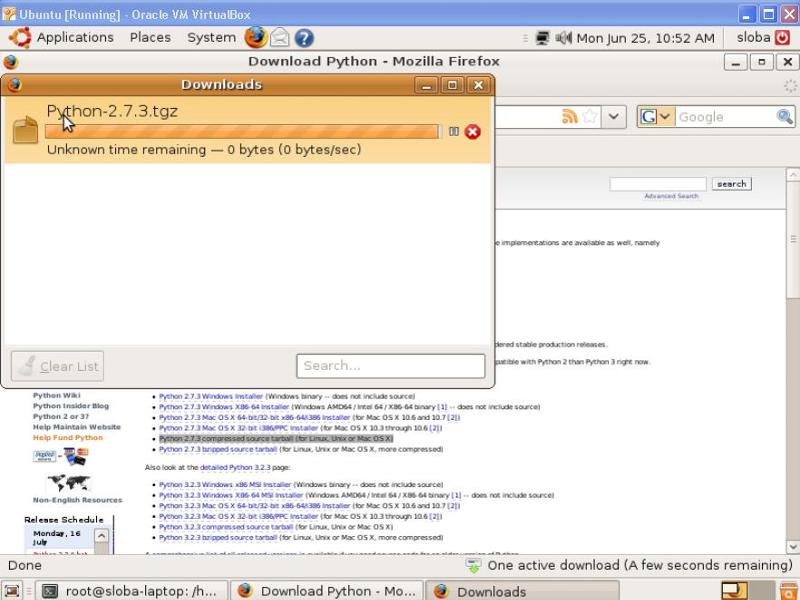Click the PayPal donation image

(x=60, y=456)
